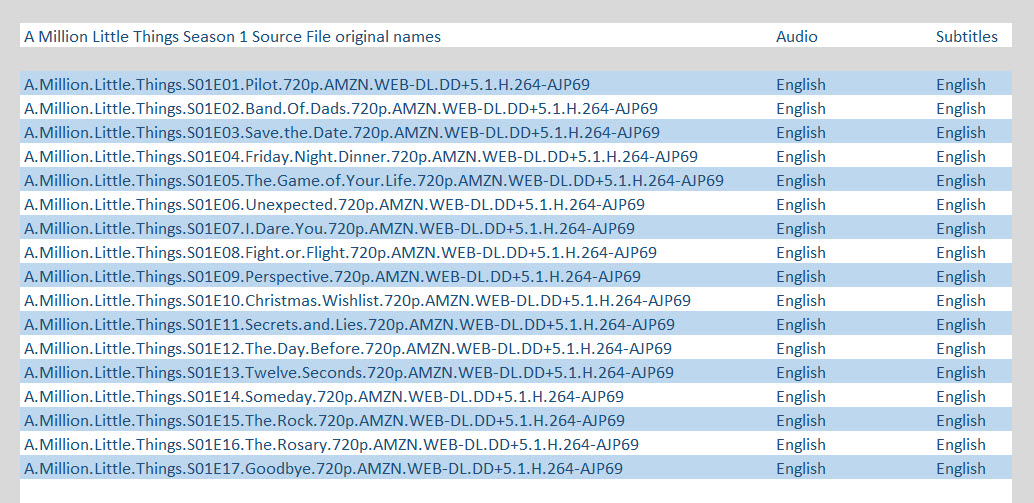1034x503 pixels.
Task: Click the 'Subtitles' column header
Action: pos(967,36)
